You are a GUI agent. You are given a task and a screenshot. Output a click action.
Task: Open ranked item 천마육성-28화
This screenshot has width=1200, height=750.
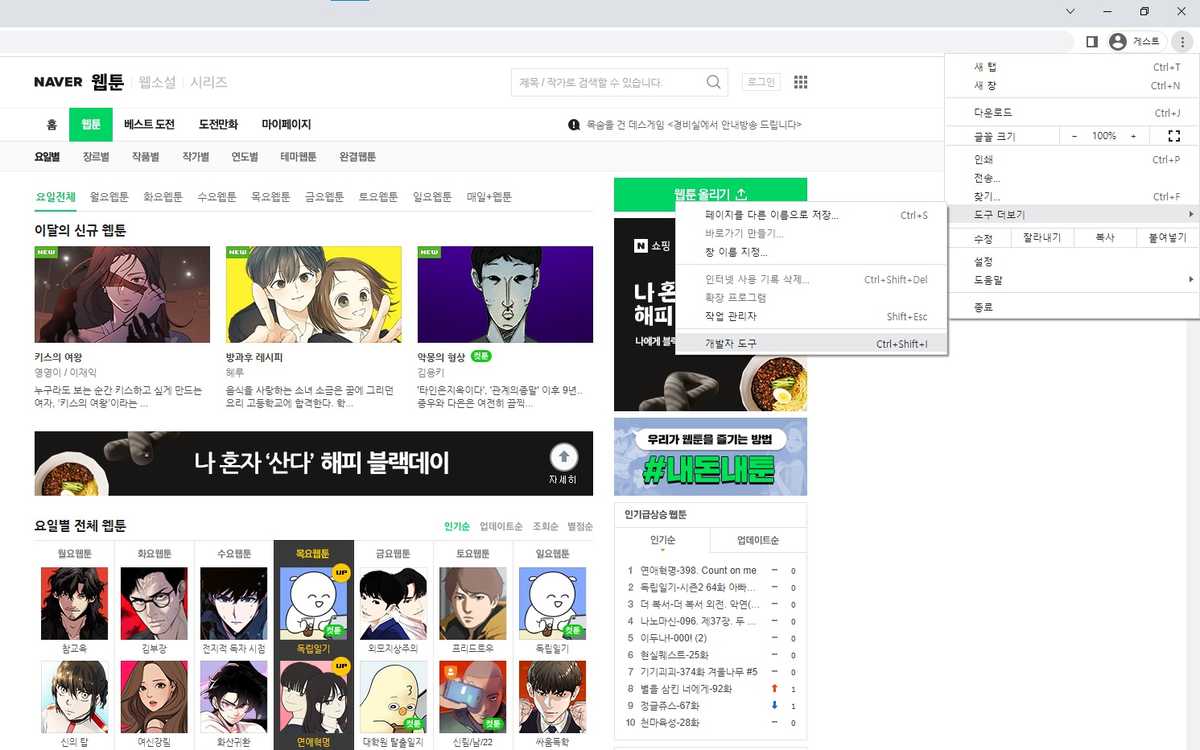point(670,722)
